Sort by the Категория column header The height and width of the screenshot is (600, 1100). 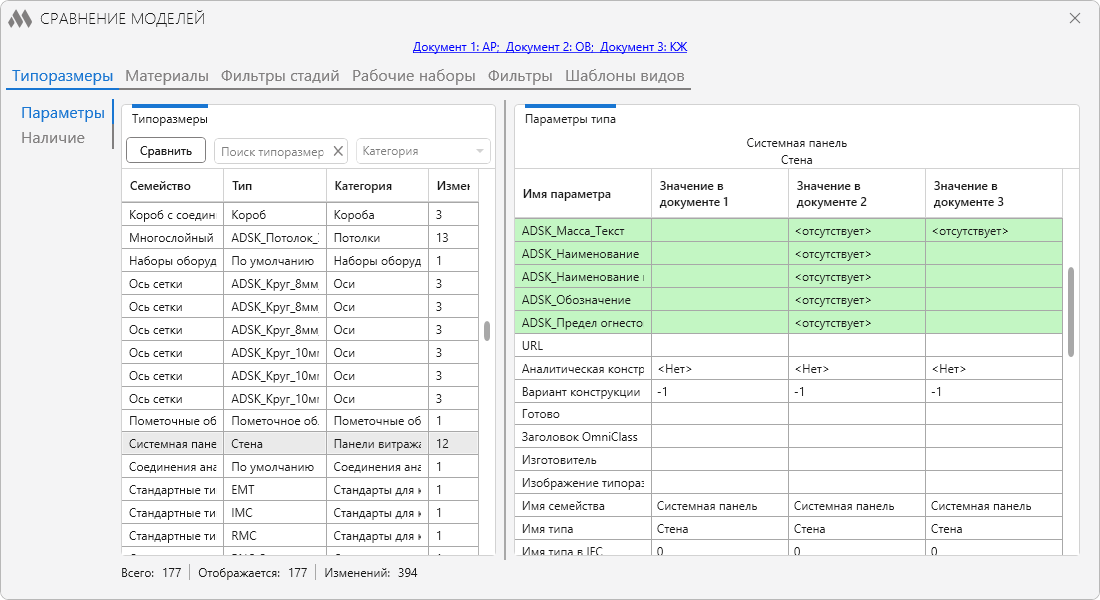pyautogui.click(x=377, y=186)
